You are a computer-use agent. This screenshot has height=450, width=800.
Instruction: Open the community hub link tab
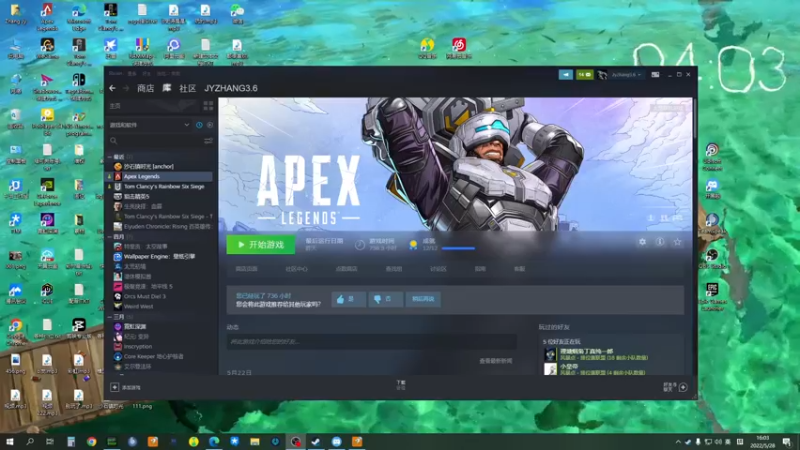[296, 269]
